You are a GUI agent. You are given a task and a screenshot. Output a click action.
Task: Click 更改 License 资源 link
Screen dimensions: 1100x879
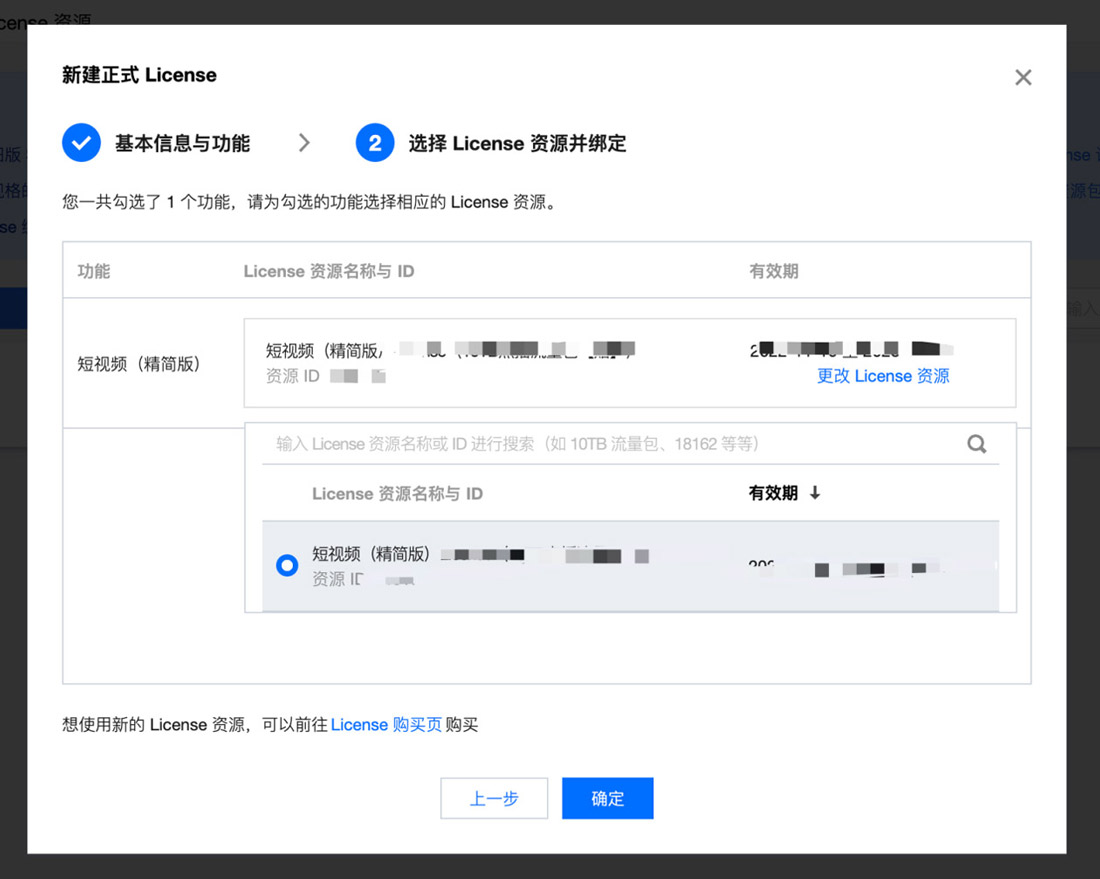pos(882,376)
